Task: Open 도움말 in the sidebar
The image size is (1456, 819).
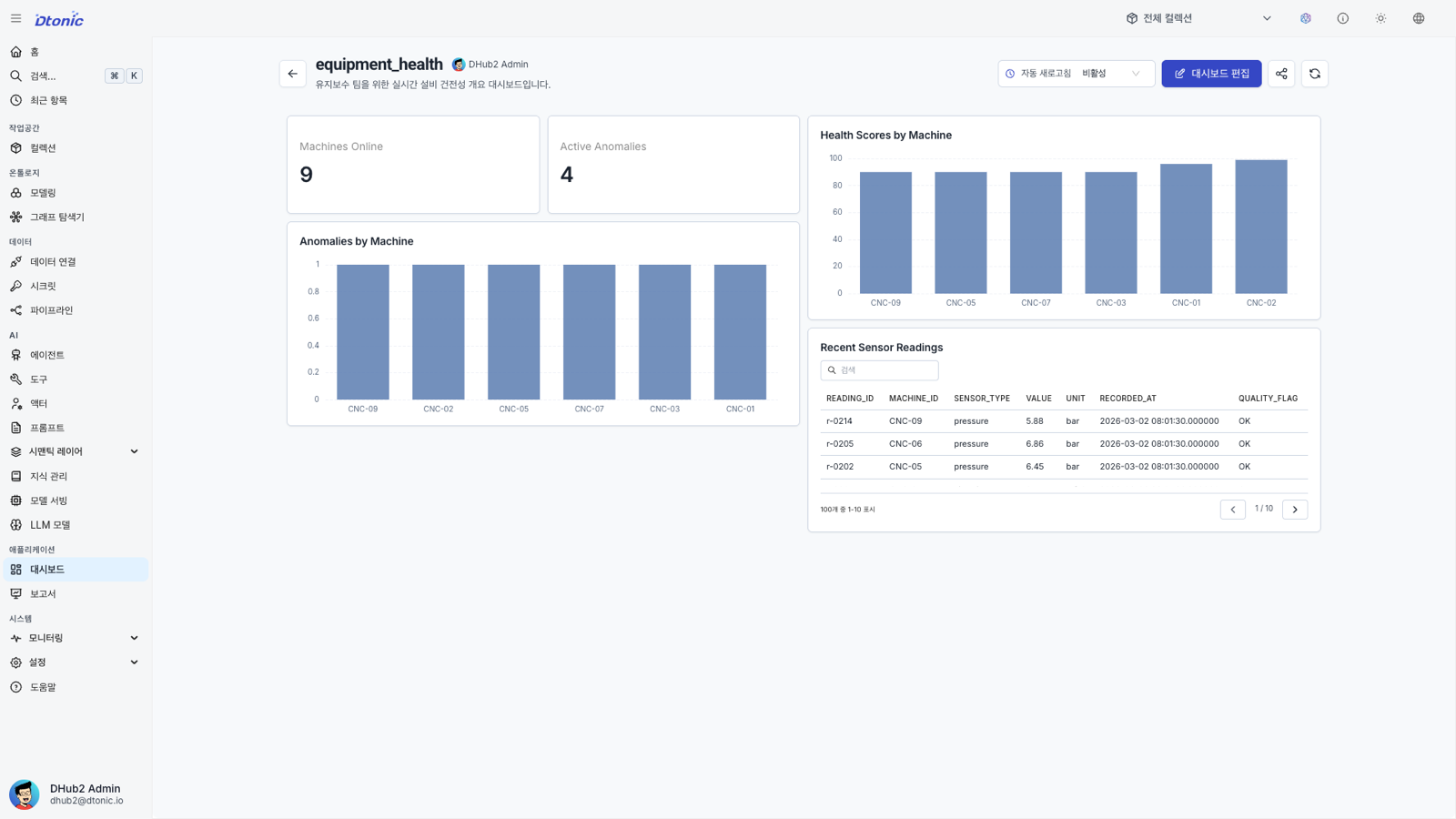Action: pos(76,687)
